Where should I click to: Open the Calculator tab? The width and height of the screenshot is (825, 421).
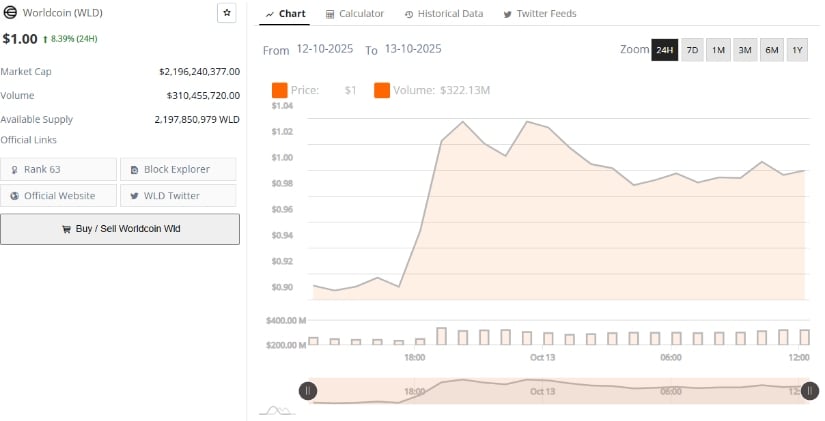(x=355, y=14)
